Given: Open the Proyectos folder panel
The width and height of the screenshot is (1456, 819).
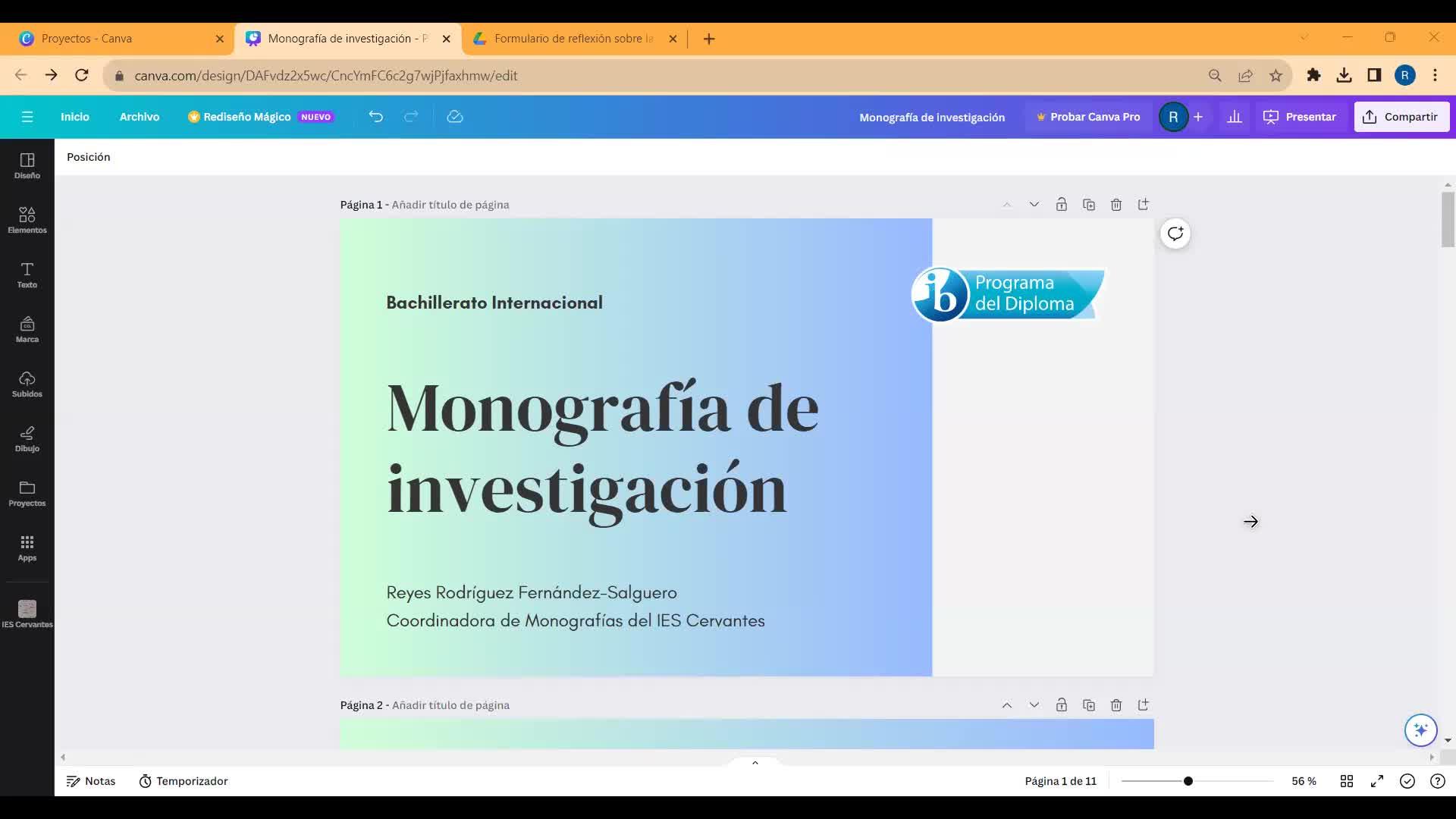Looking at the screenshot, I should pyautogui.click(x=27, y=493).
